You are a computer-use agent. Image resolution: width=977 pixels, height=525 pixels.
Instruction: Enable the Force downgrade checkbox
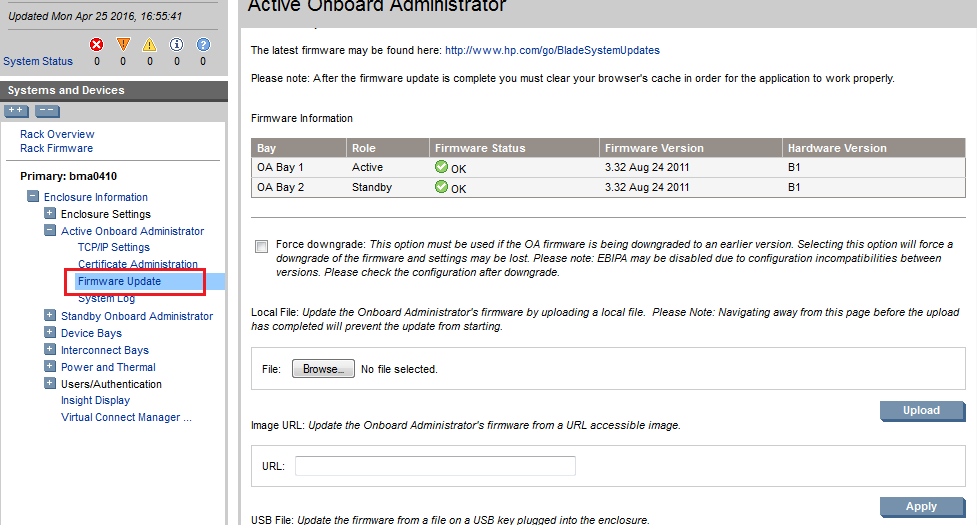[x=262, y=246]
